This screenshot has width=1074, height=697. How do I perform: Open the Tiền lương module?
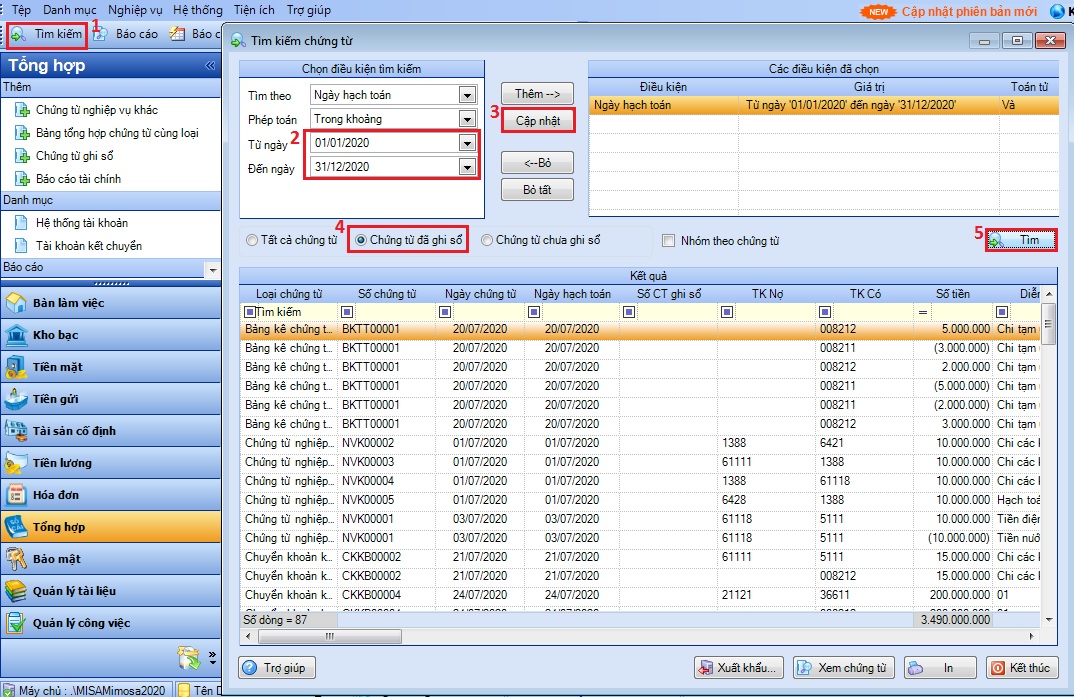[x=62, y=463]
